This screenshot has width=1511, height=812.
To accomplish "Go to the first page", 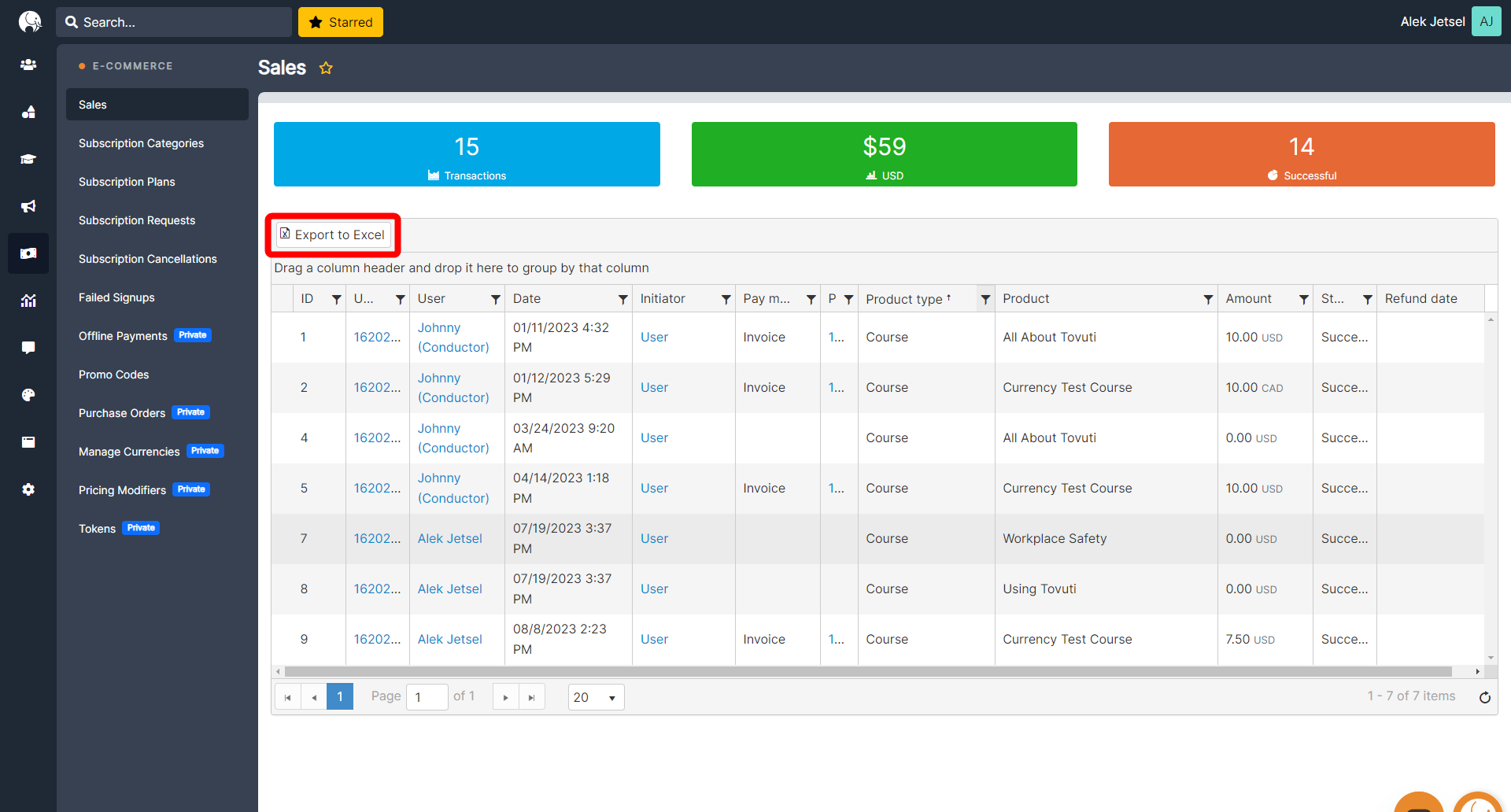I will click(x=288, y=697).
